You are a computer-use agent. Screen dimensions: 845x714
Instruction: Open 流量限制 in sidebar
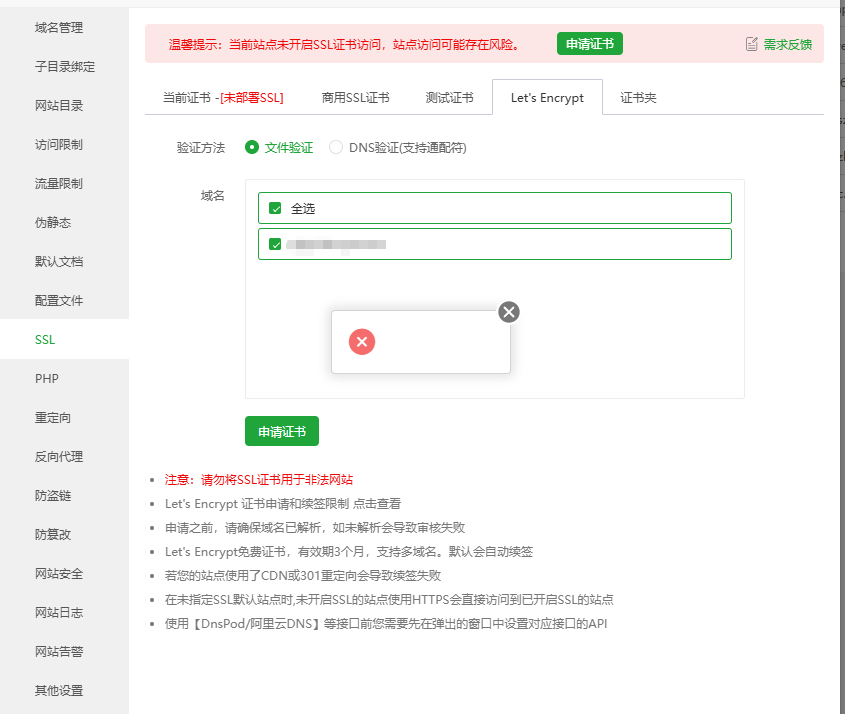coord(59,183)
